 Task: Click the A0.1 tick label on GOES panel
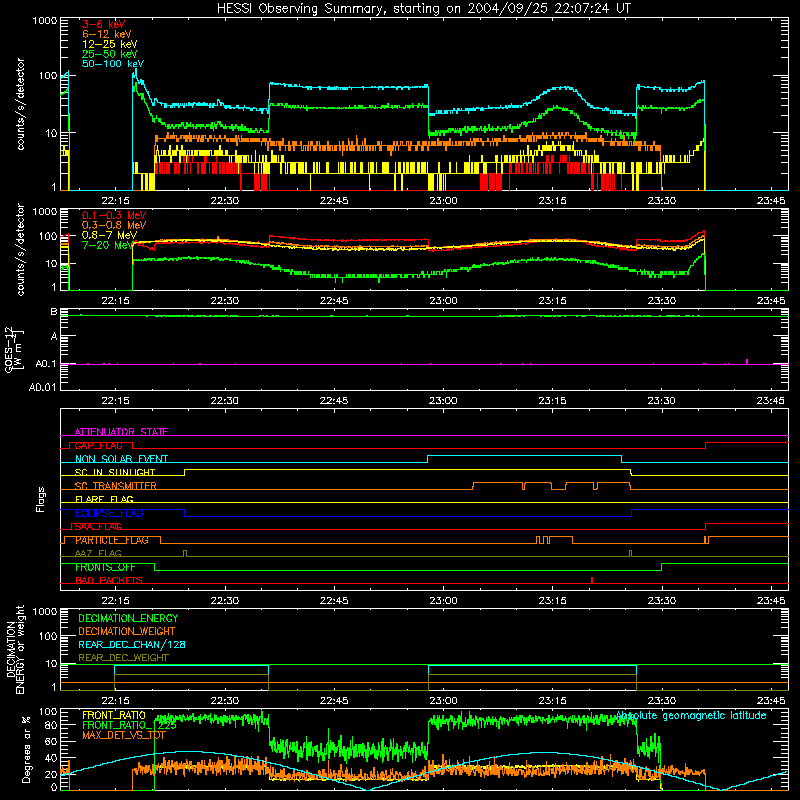coord(45,364)
